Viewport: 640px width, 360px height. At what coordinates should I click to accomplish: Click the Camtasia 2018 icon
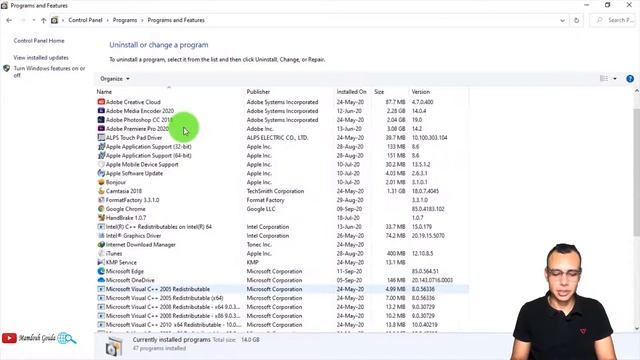[101, 191]
